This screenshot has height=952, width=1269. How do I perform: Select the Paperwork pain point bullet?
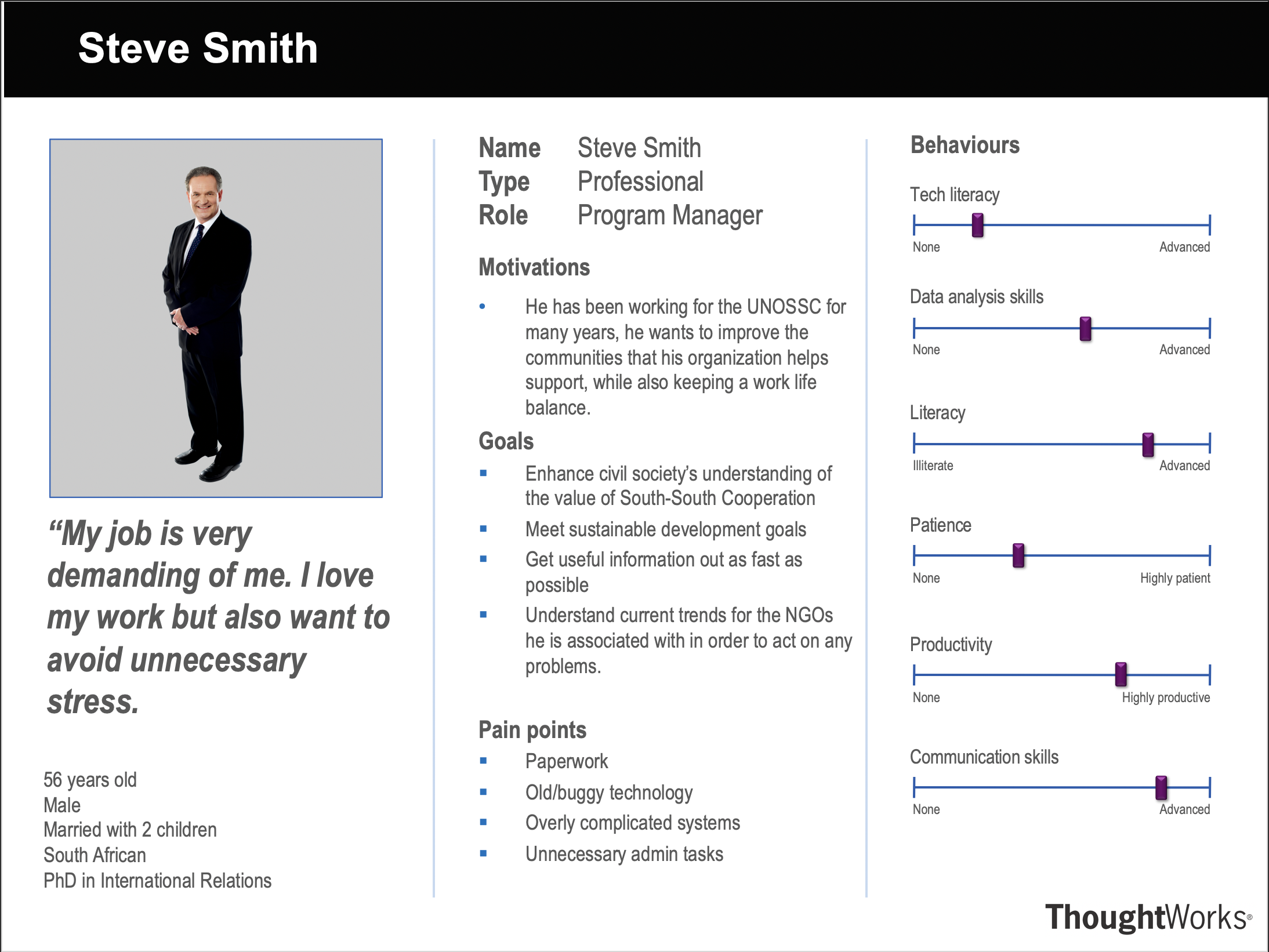tap(566, 761)
